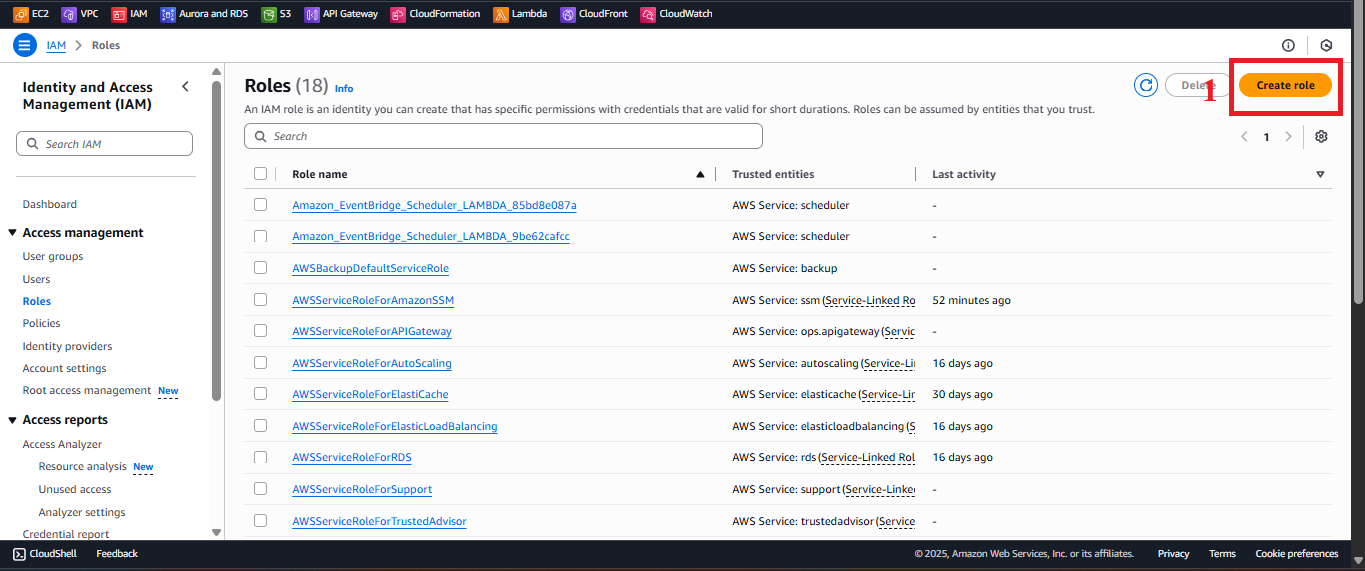Viewport: 1365px width, 571px height.
Task: Open Lambda service shortcut
Action: [x=520, y=14]
